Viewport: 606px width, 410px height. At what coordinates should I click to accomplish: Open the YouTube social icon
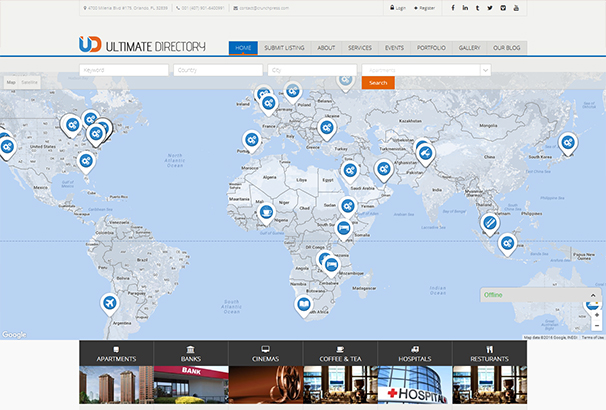pyautogui.click(x=516, y=8)
